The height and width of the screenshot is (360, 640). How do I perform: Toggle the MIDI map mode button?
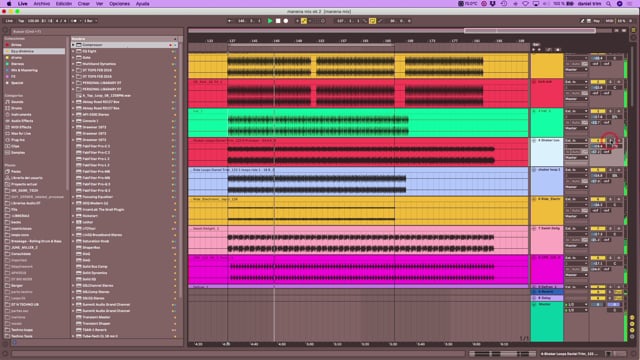609,21
